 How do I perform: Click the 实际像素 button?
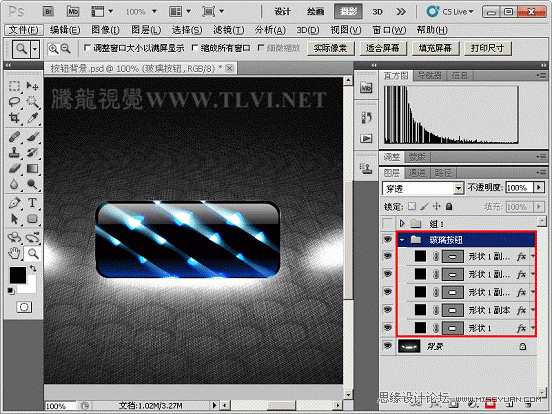331,48
